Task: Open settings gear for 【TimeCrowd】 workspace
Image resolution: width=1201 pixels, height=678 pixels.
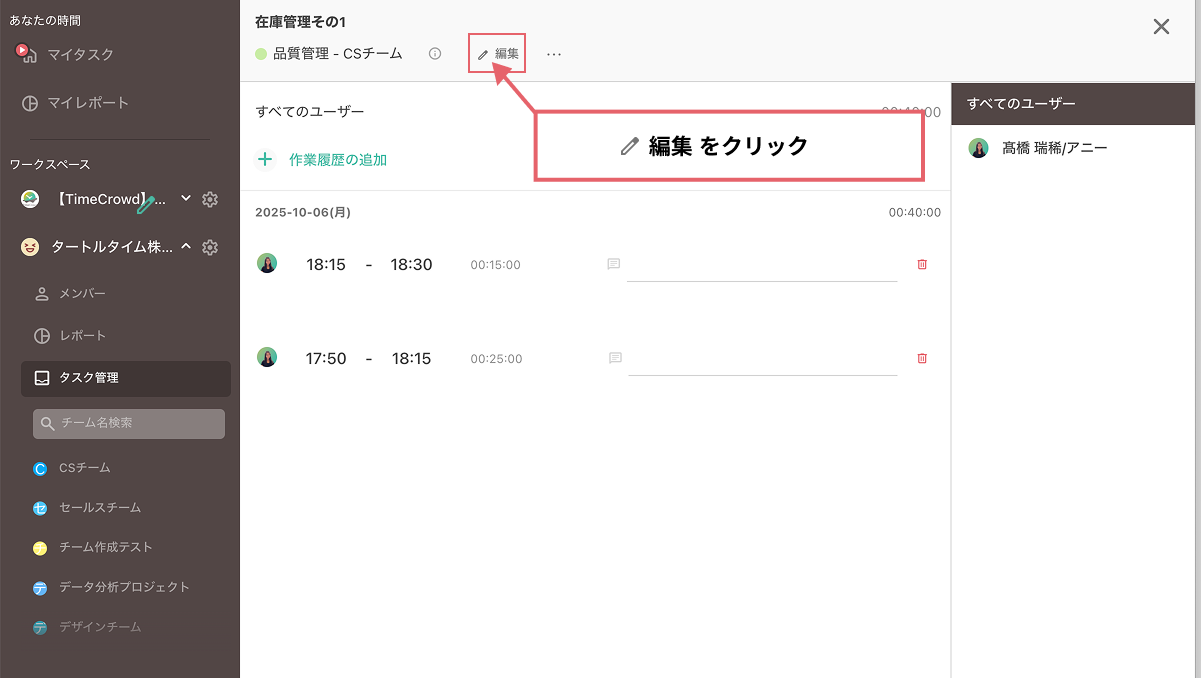Action: [x=210, y=199]
